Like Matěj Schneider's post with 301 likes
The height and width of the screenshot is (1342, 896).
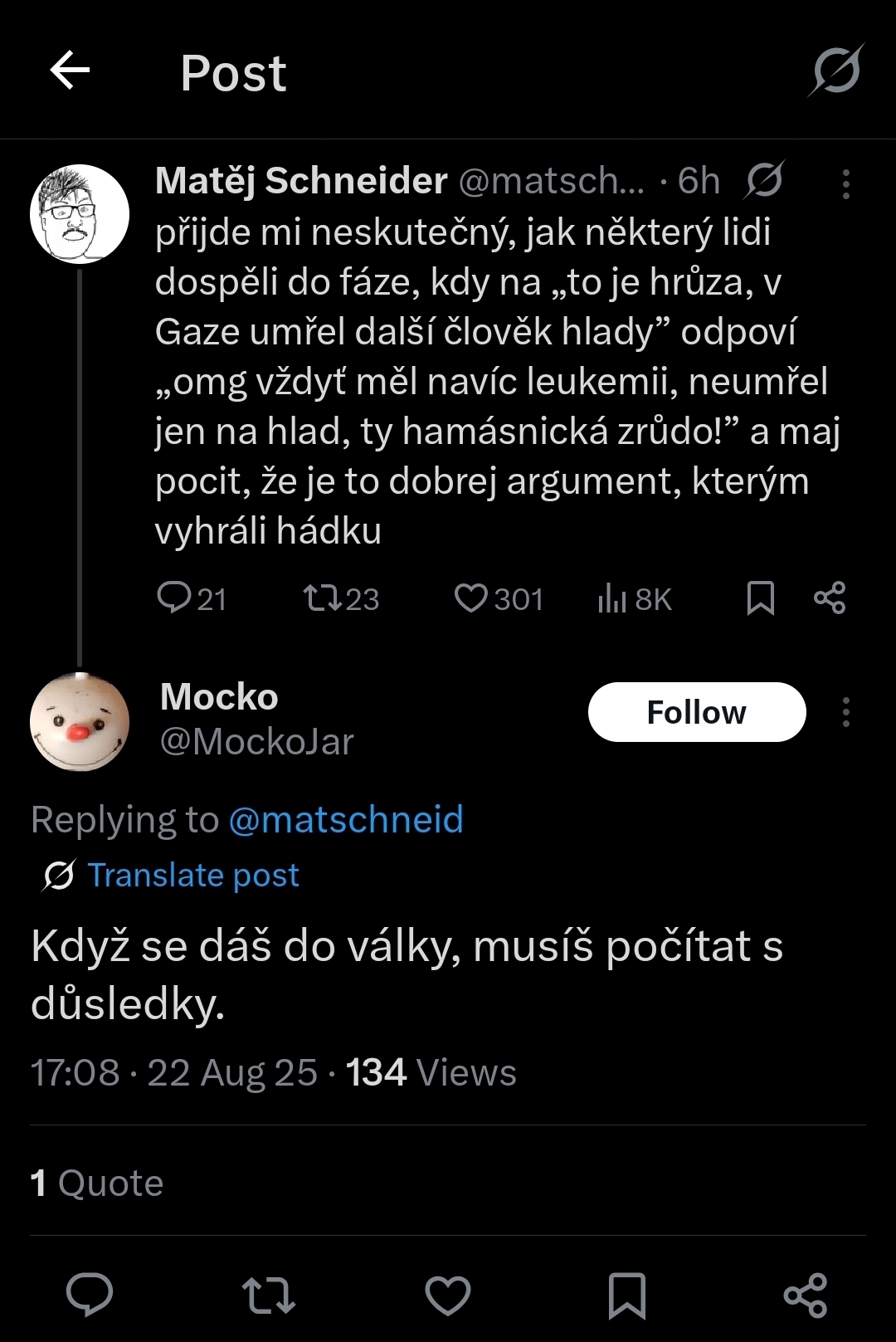499,598
